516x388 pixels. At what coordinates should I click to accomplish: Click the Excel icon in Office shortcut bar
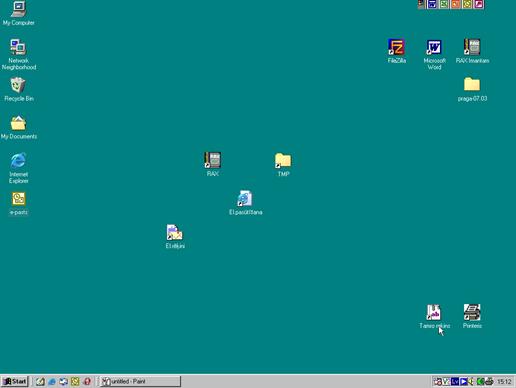pyautogui.click(x=444, y=4)
